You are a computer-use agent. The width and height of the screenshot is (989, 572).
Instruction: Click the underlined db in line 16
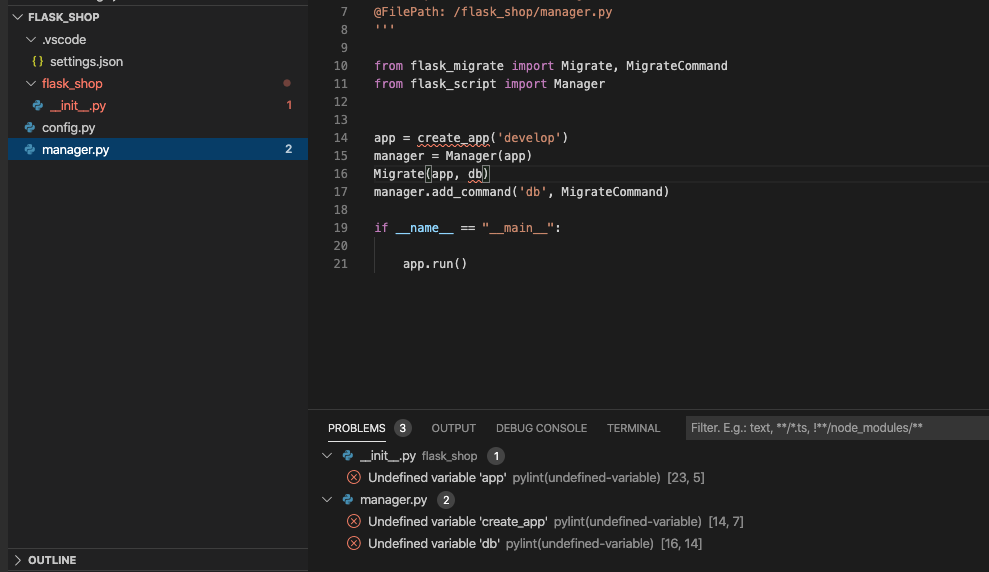tap(475, 173)
